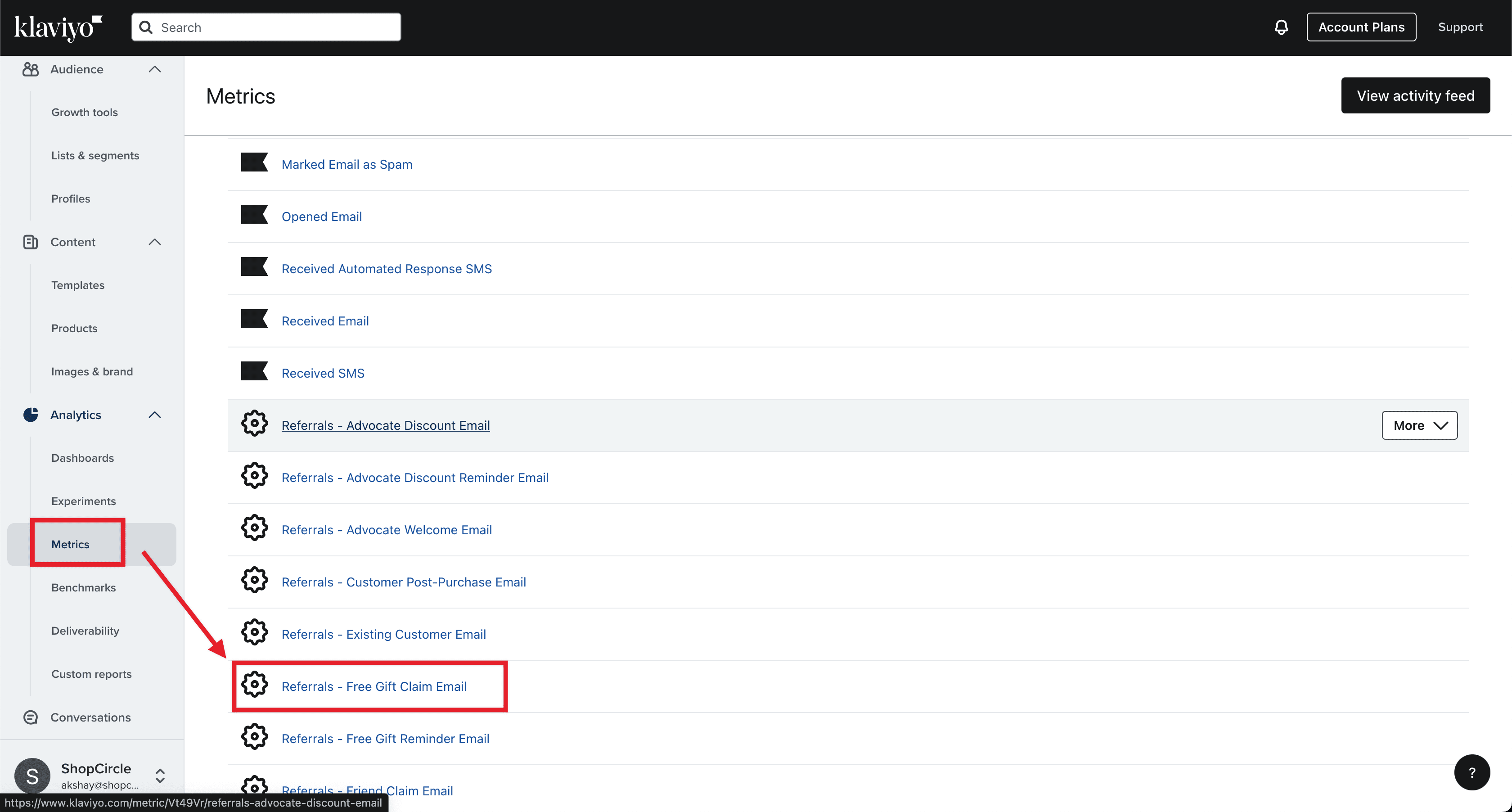Collapse the Audience section chevron
Viewport: 1512px width, 812px height.
(x=154, y=69)
